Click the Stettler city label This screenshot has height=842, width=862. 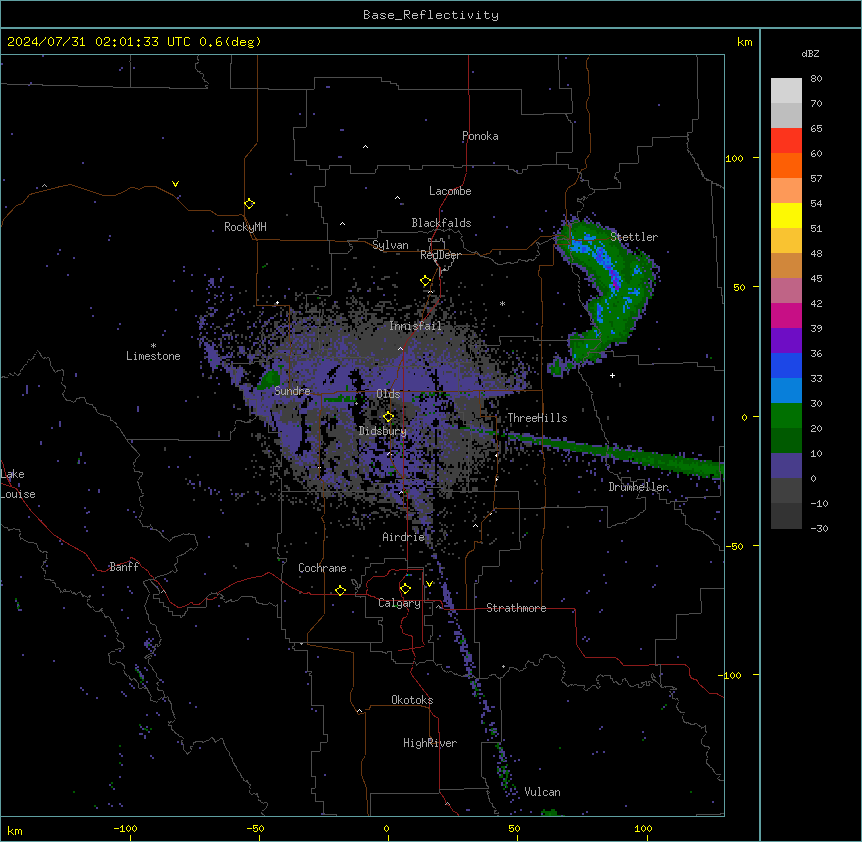click(634, 237)
